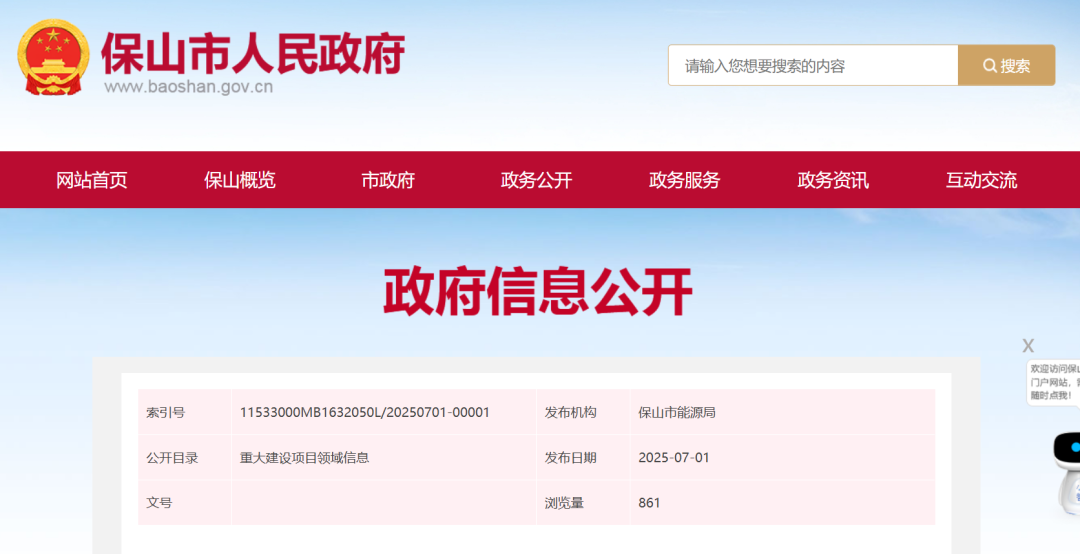This screenshot has width=1080, height=554.
Task: Open 政务服务 from the red navigation bar
Action: 684,180
